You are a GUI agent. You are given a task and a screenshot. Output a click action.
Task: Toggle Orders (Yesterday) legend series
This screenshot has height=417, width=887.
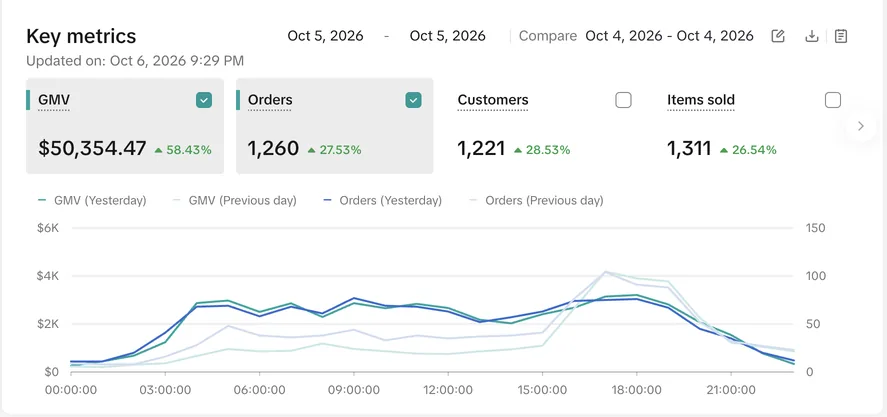click(382, 200)
